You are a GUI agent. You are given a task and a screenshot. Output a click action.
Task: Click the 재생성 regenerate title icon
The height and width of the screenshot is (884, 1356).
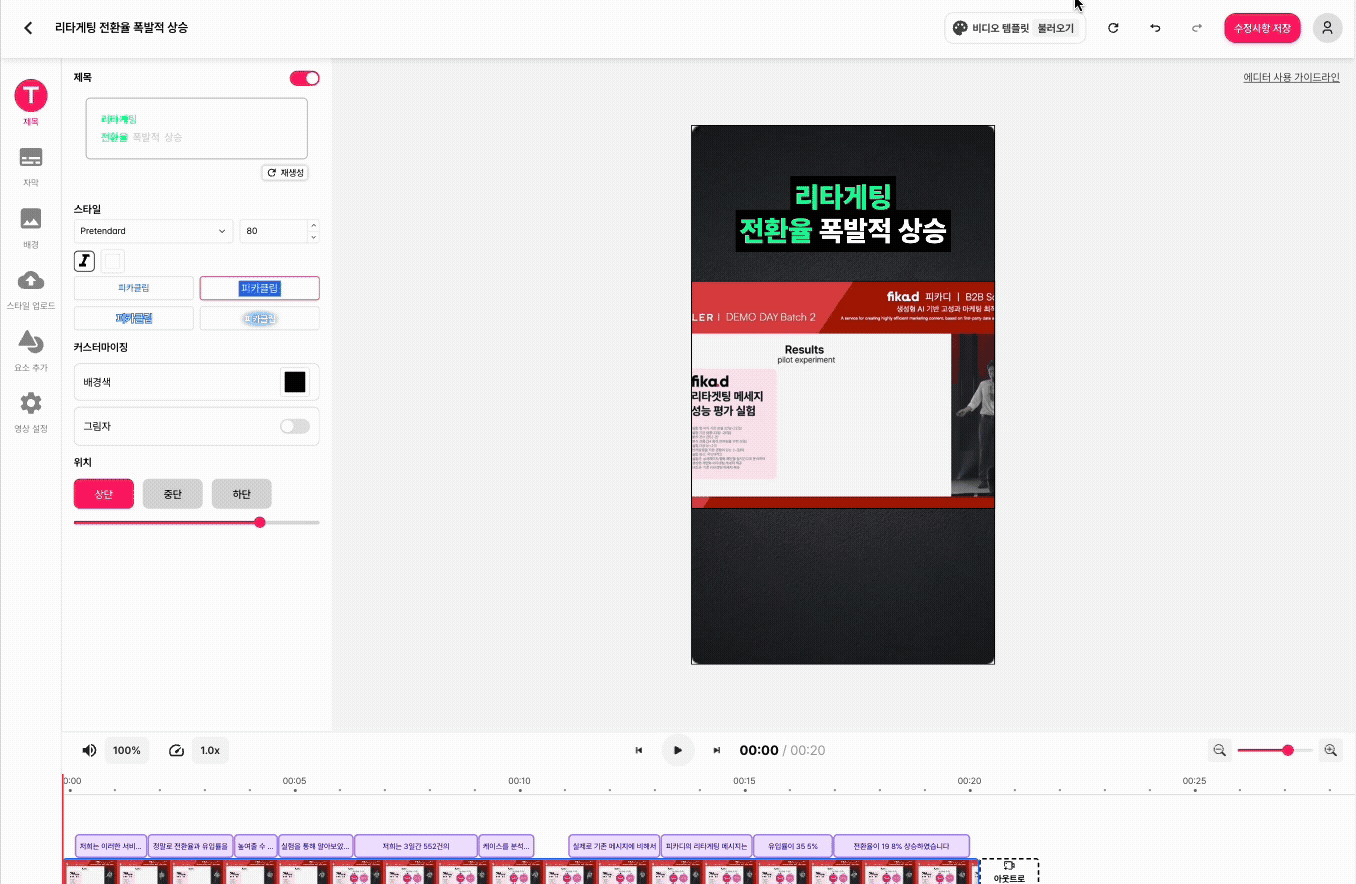tap(284, 172)
